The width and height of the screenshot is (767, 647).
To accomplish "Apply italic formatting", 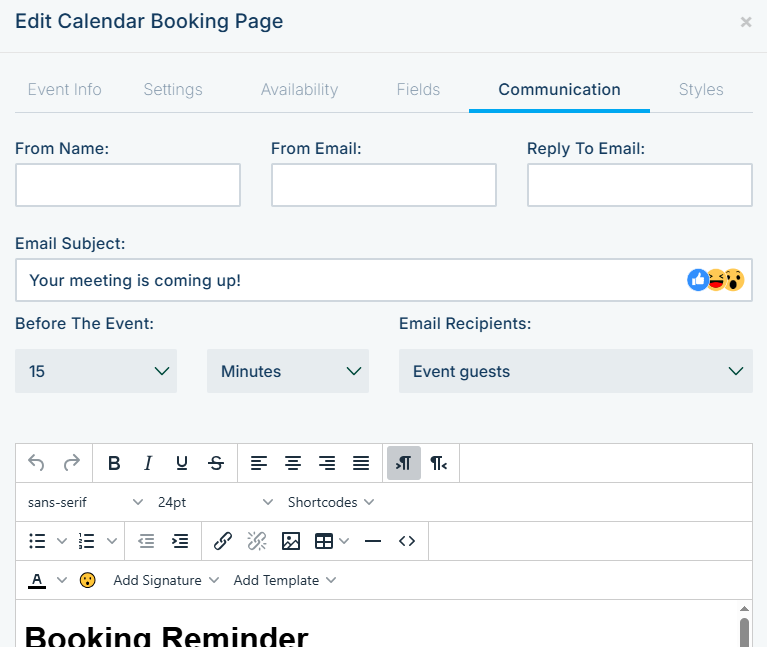I will point(148,463).
